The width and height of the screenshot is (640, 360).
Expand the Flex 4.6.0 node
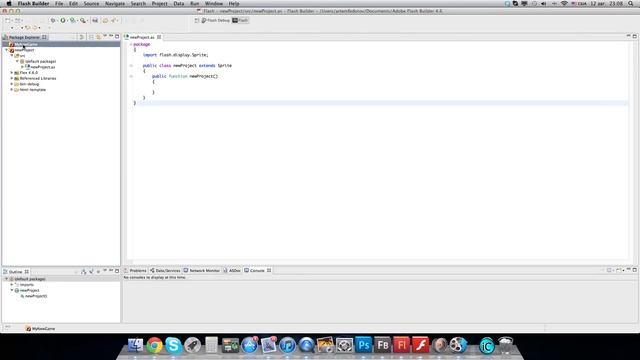pyautogui.click(x=12, y=72)
